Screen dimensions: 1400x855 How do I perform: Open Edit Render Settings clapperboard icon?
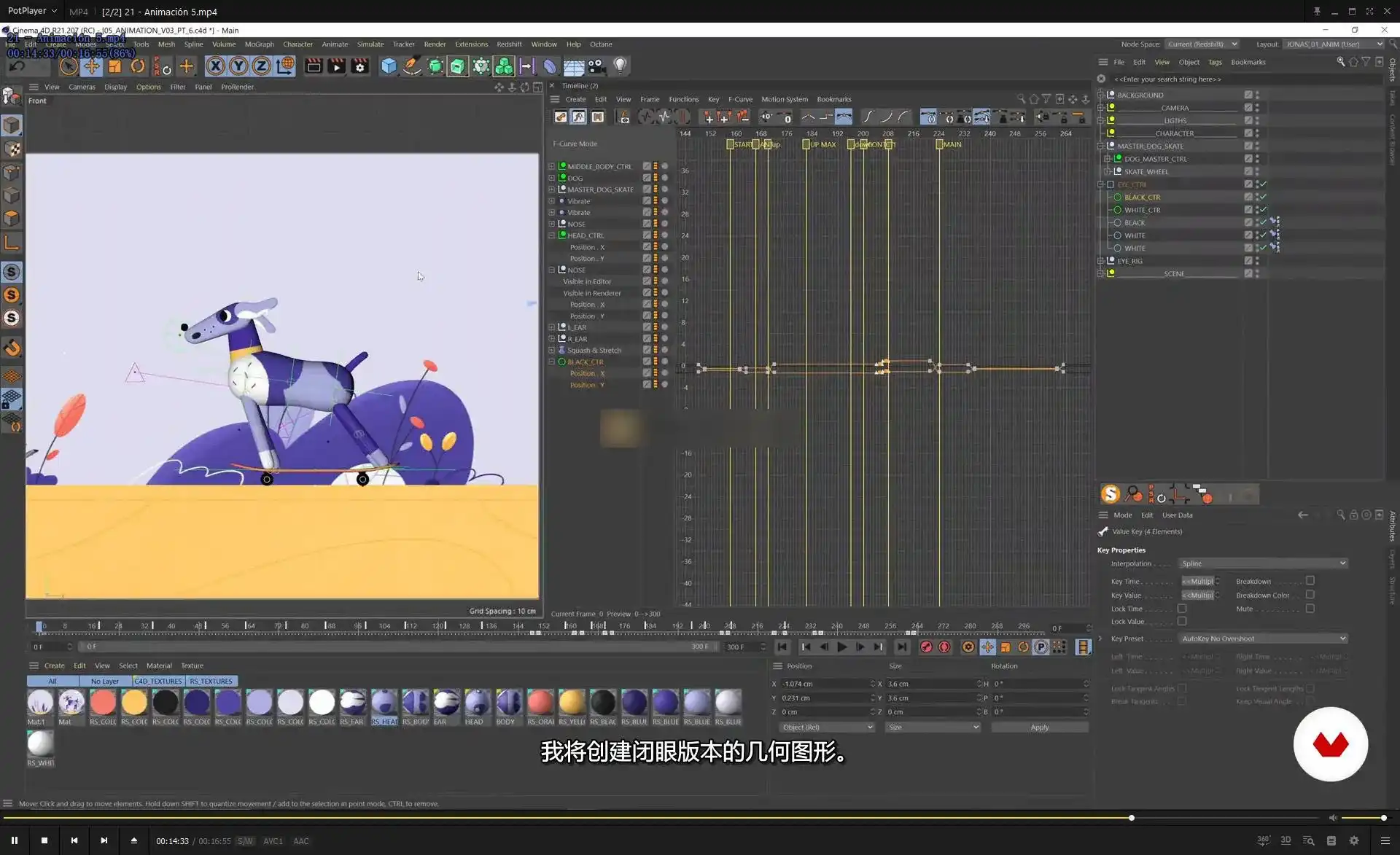(359, 66)
